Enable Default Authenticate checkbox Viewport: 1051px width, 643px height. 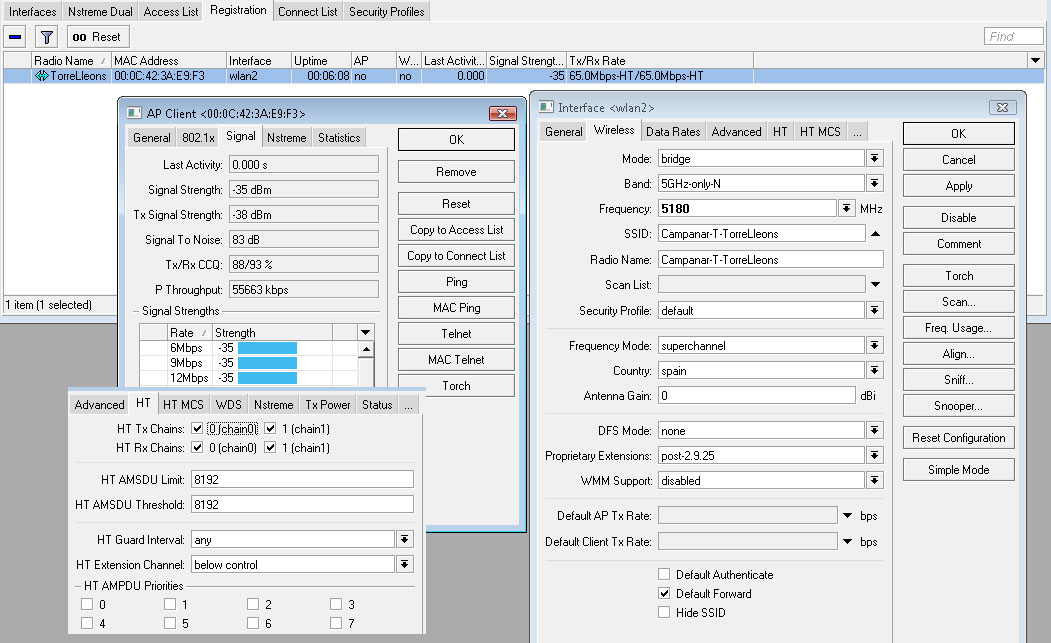click(x=664, y=575)
